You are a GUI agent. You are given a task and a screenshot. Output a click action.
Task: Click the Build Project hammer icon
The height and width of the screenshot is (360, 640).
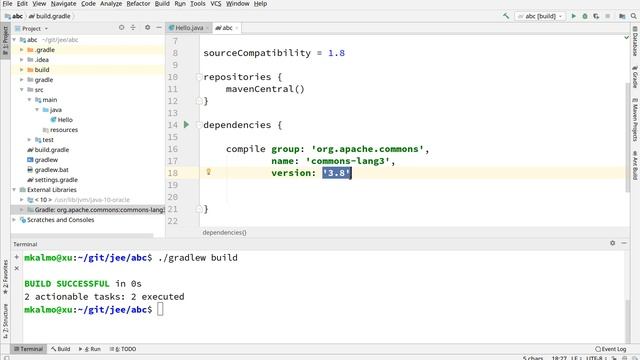506,16
